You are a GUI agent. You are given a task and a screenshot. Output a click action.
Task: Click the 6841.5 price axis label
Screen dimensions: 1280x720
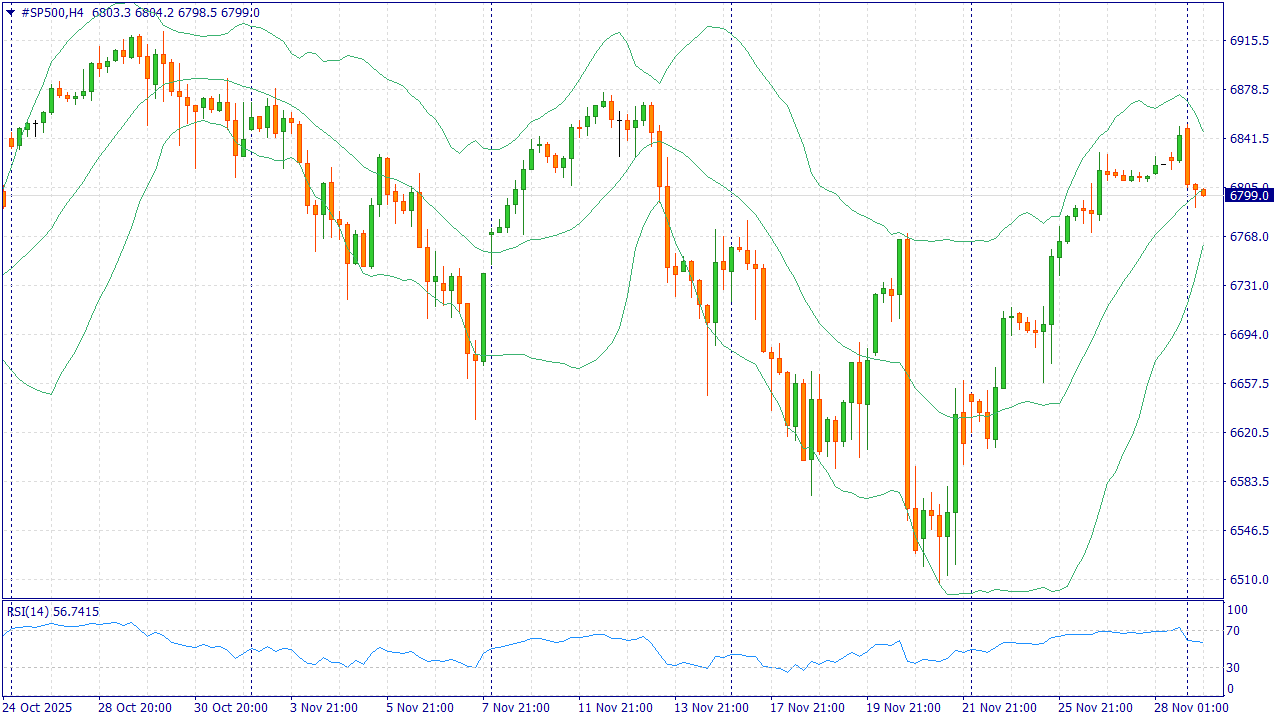1249,139
